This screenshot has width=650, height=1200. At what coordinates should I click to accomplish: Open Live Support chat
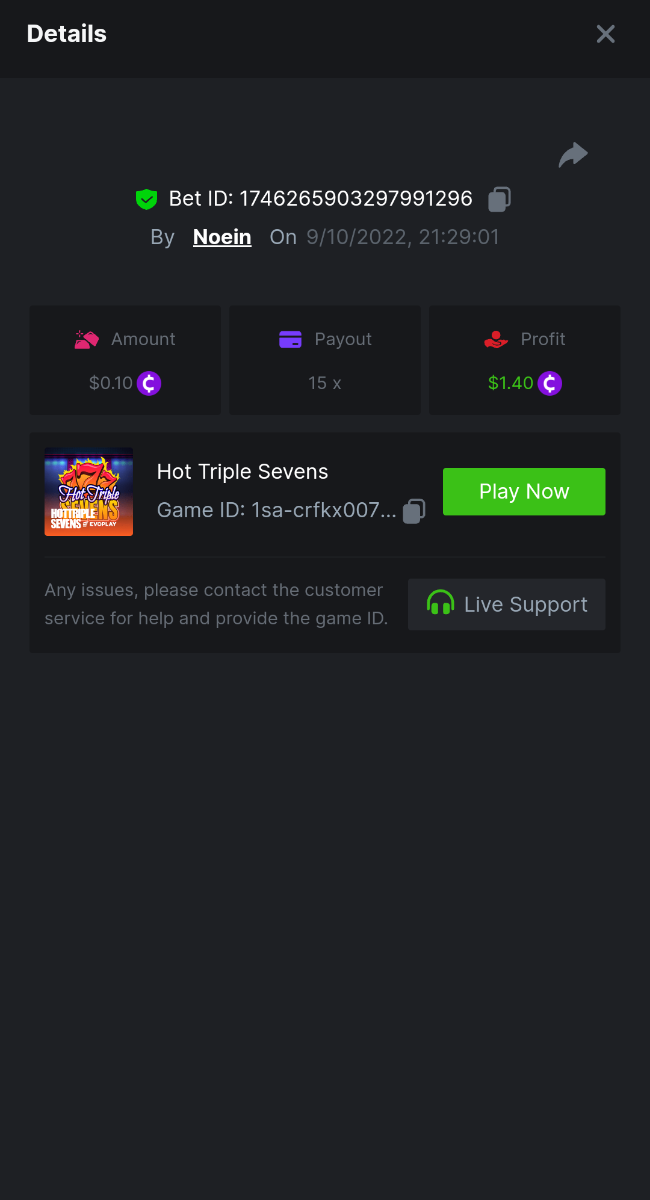(x=507, y=604)
